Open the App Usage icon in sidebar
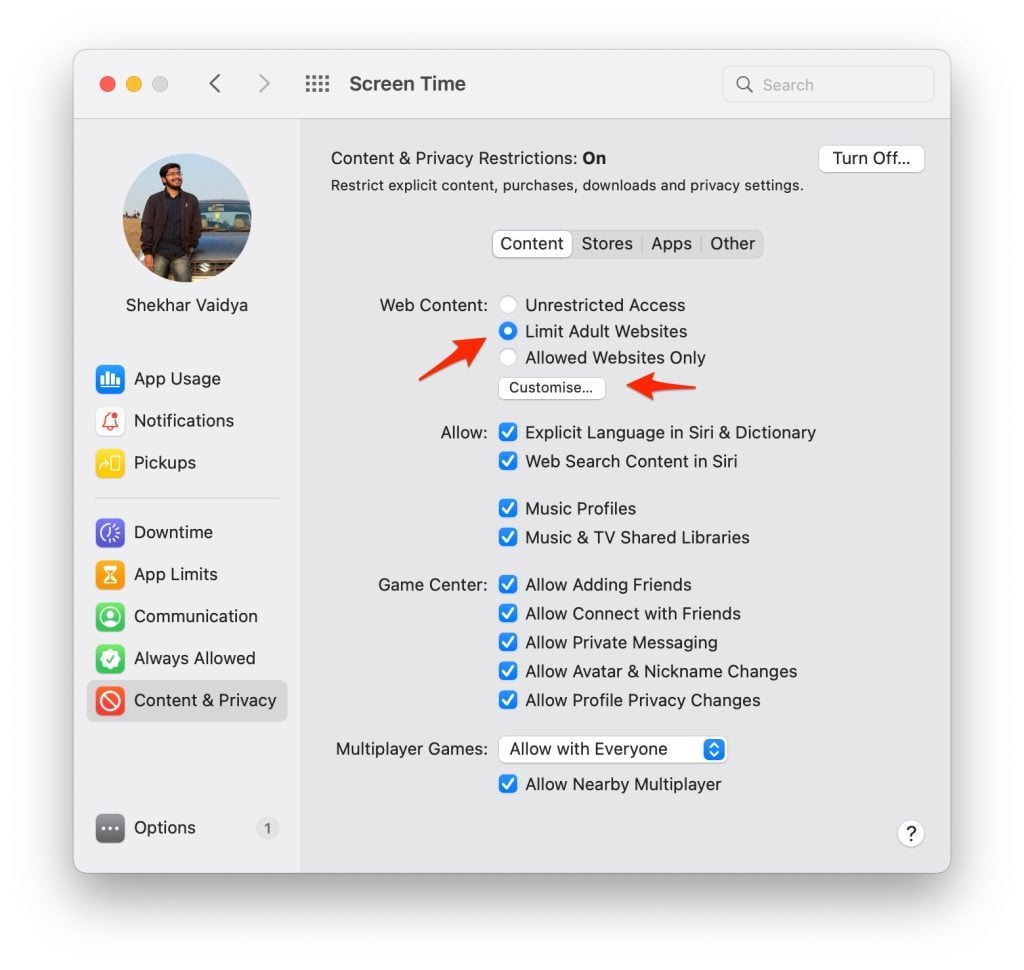 coord(110,379)
